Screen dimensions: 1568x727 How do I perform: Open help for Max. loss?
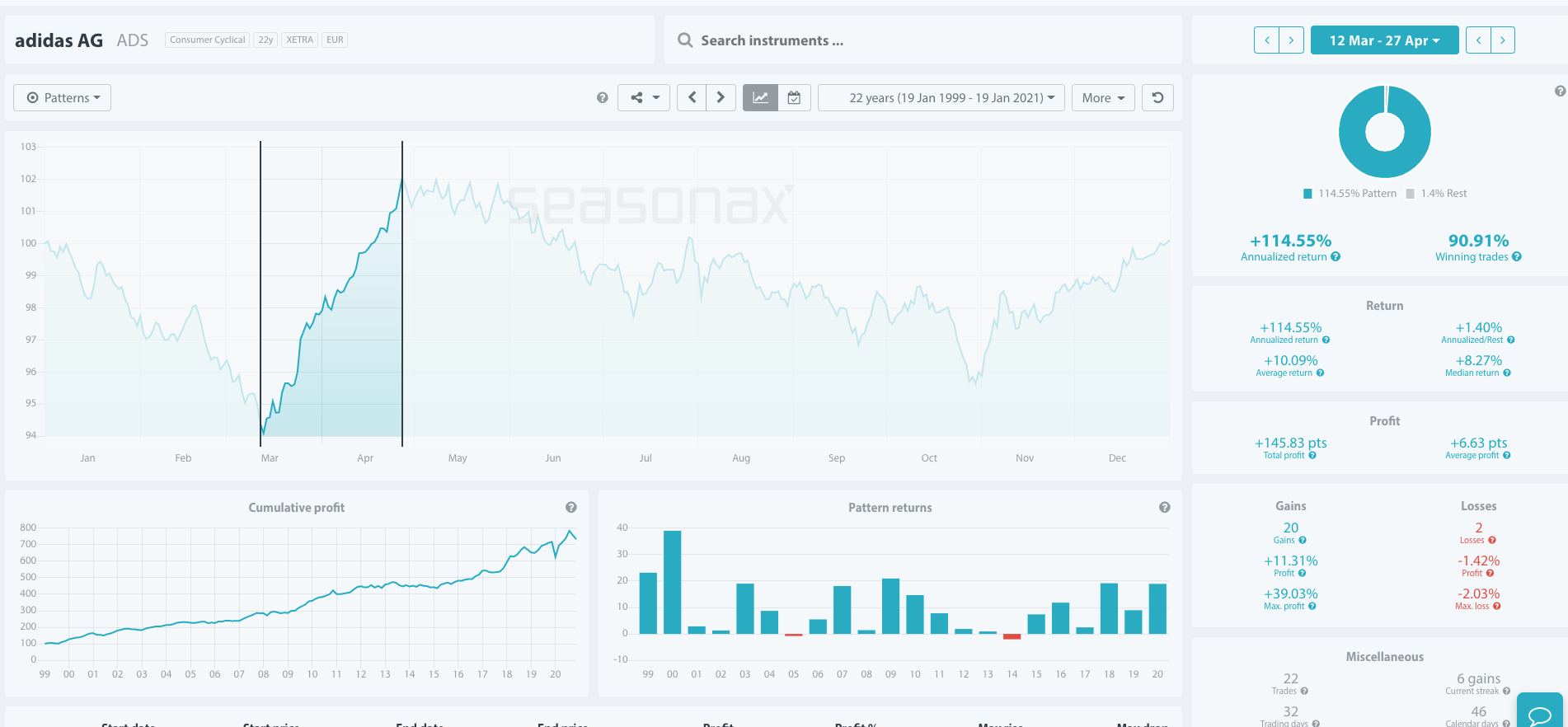tap(1497, 606)
